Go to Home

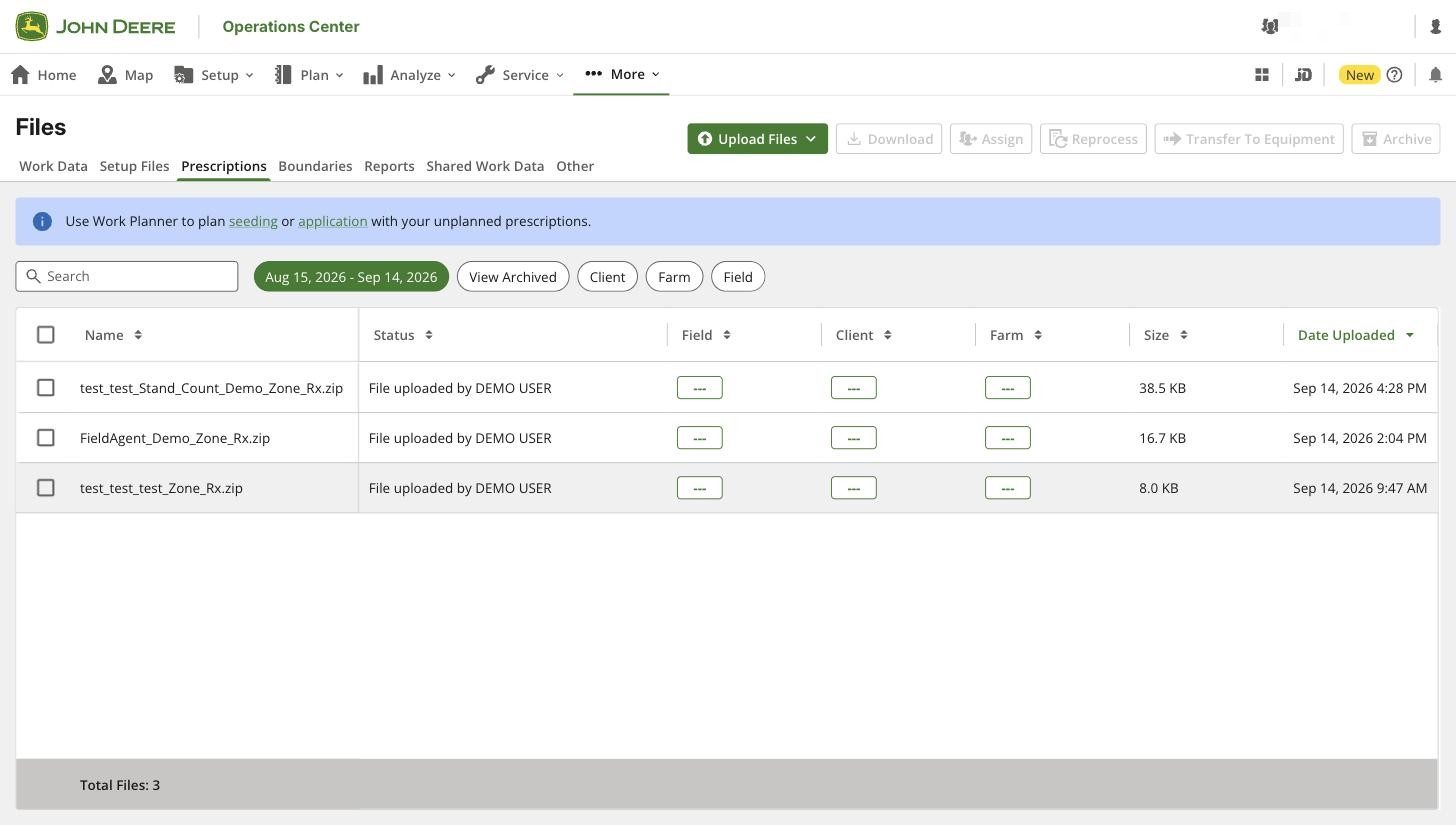coord(43,74)
